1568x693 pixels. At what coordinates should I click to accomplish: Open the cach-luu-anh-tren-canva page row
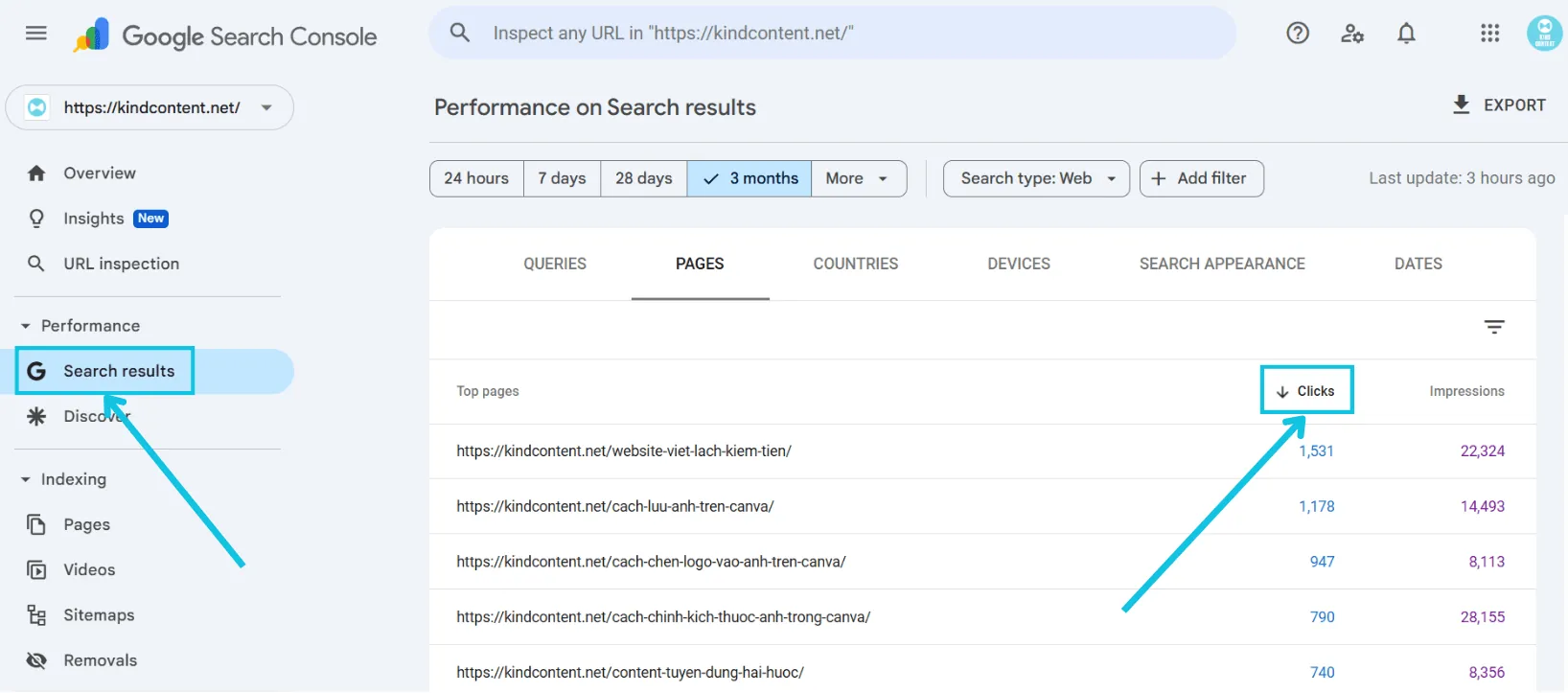click(x=982, y=506)
